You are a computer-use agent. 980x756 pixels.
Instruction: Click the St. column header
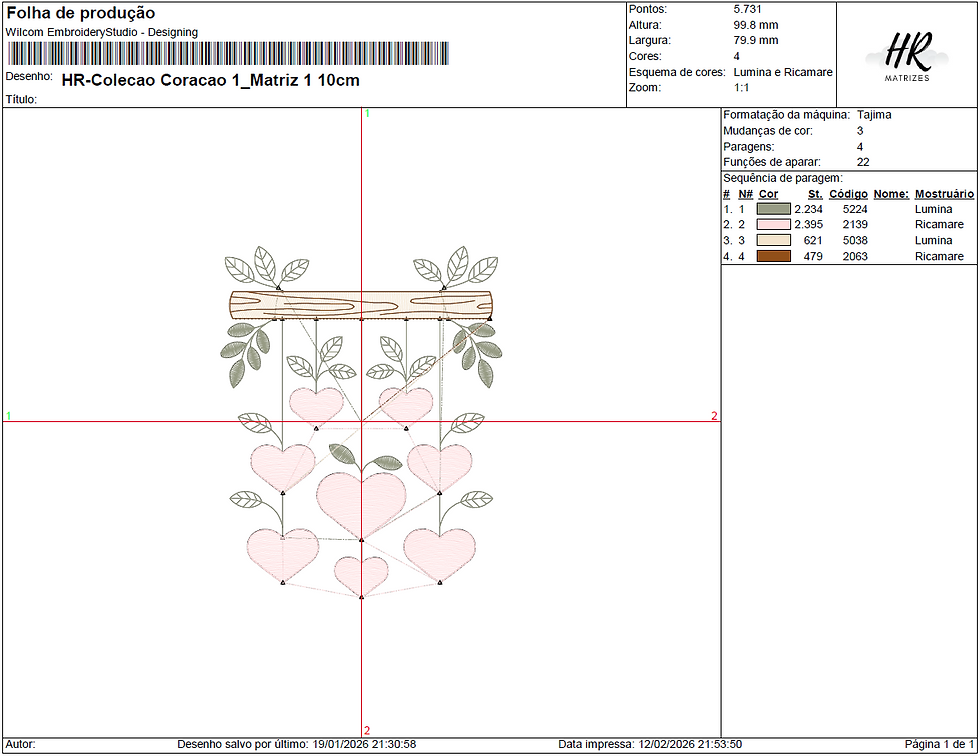click(x=815, y=194)
